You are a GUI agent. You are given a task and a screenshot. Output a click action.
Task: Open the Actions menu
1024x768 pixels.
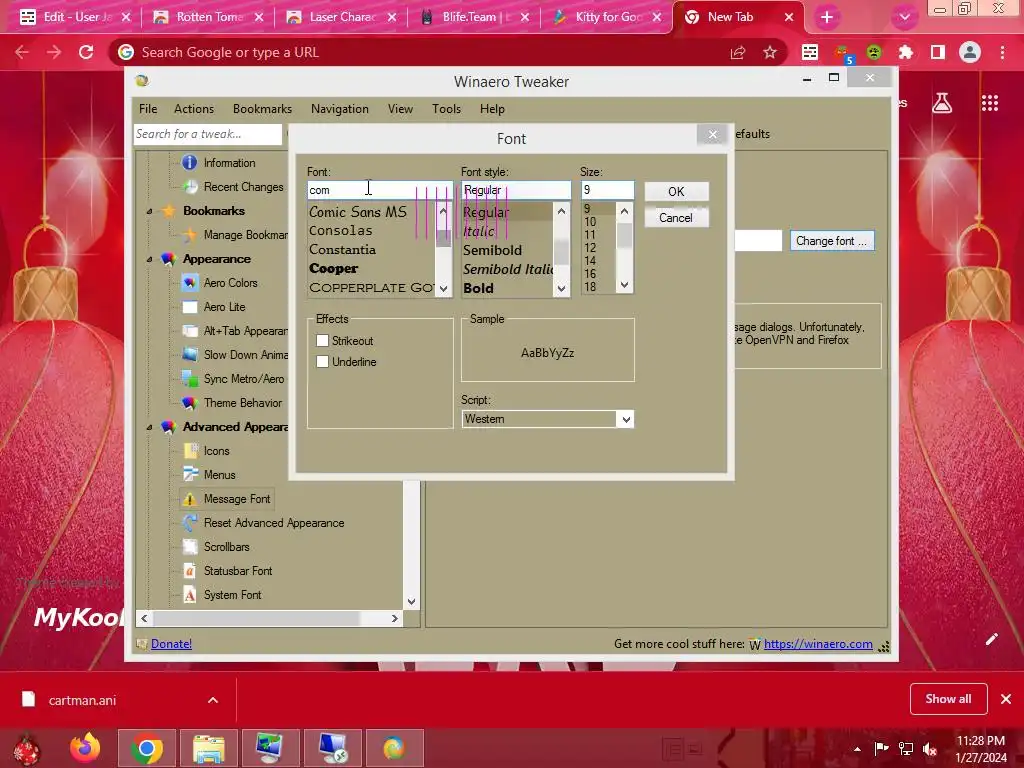194,109
